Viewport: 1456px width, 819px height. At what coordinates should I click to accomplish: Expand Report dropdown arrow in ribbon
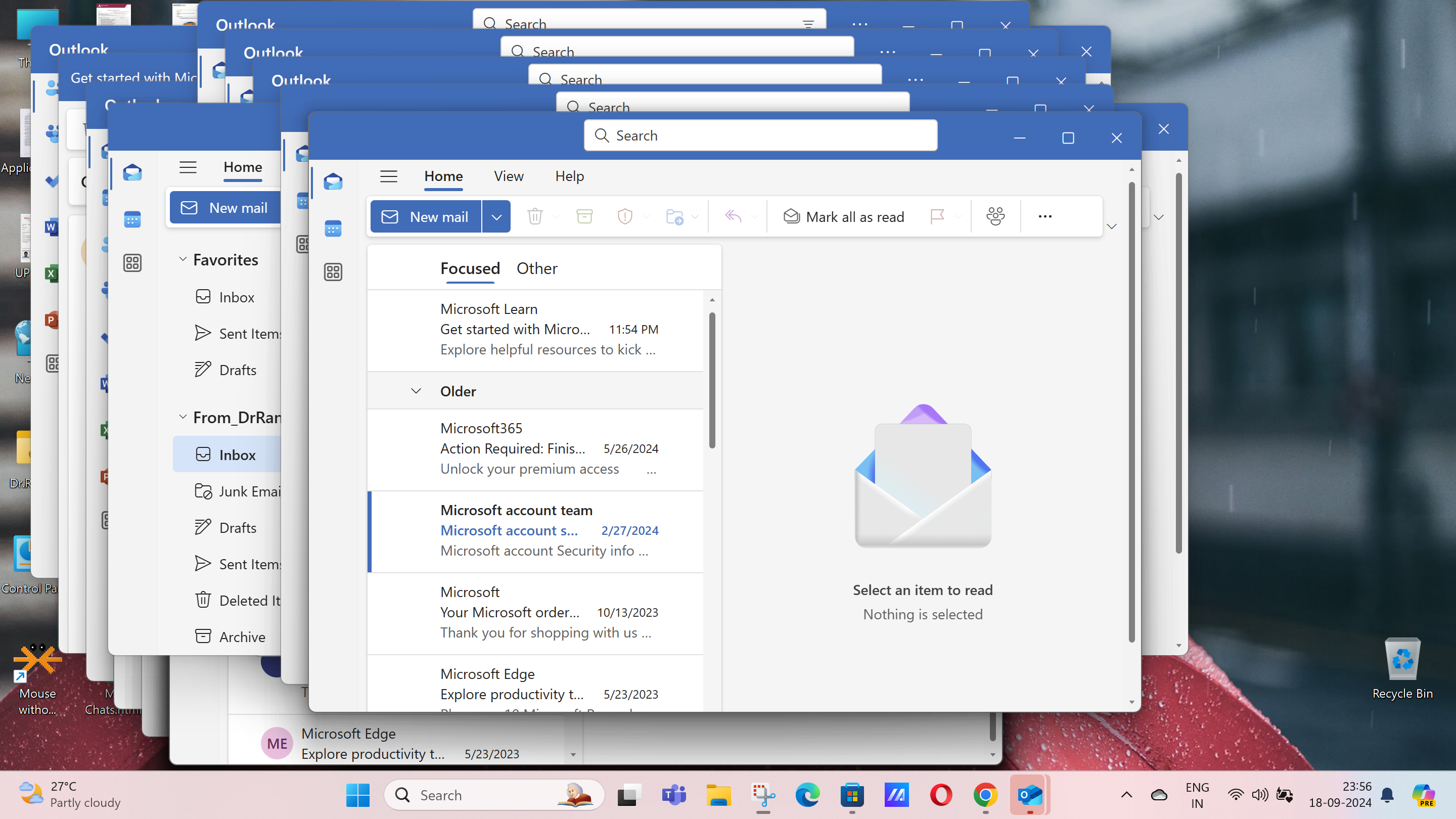(646, 216)
